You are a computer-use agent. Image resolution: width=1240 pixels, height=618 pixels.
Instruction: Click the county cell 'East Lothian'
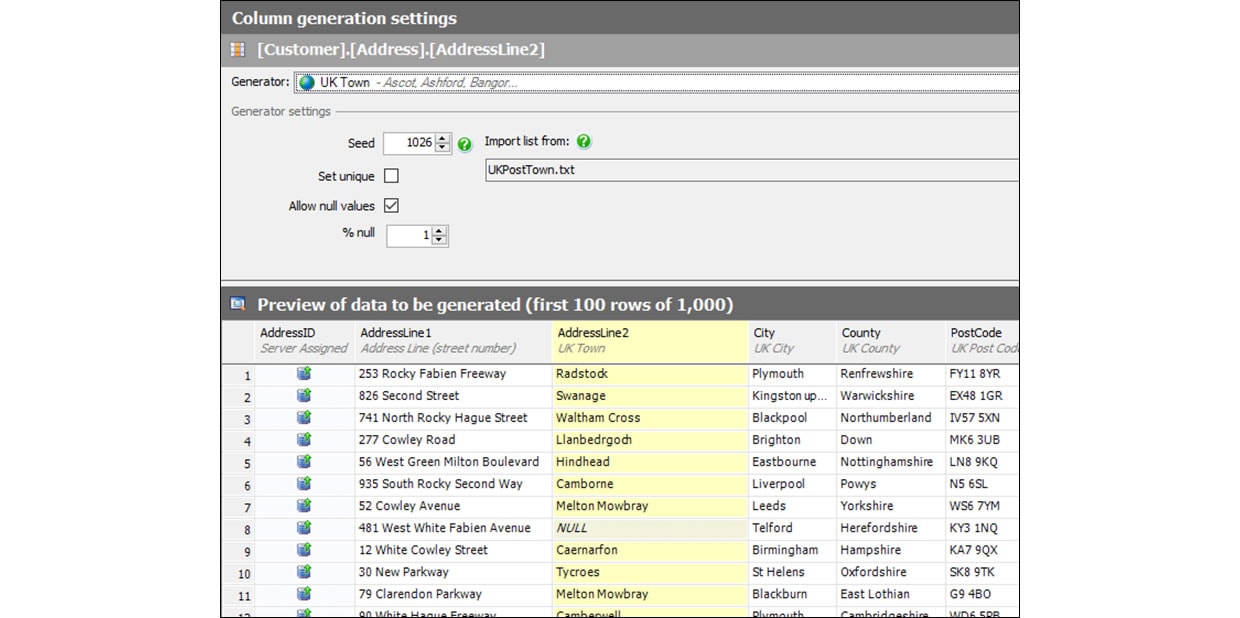pyautogui.click(x=890, y=593)
